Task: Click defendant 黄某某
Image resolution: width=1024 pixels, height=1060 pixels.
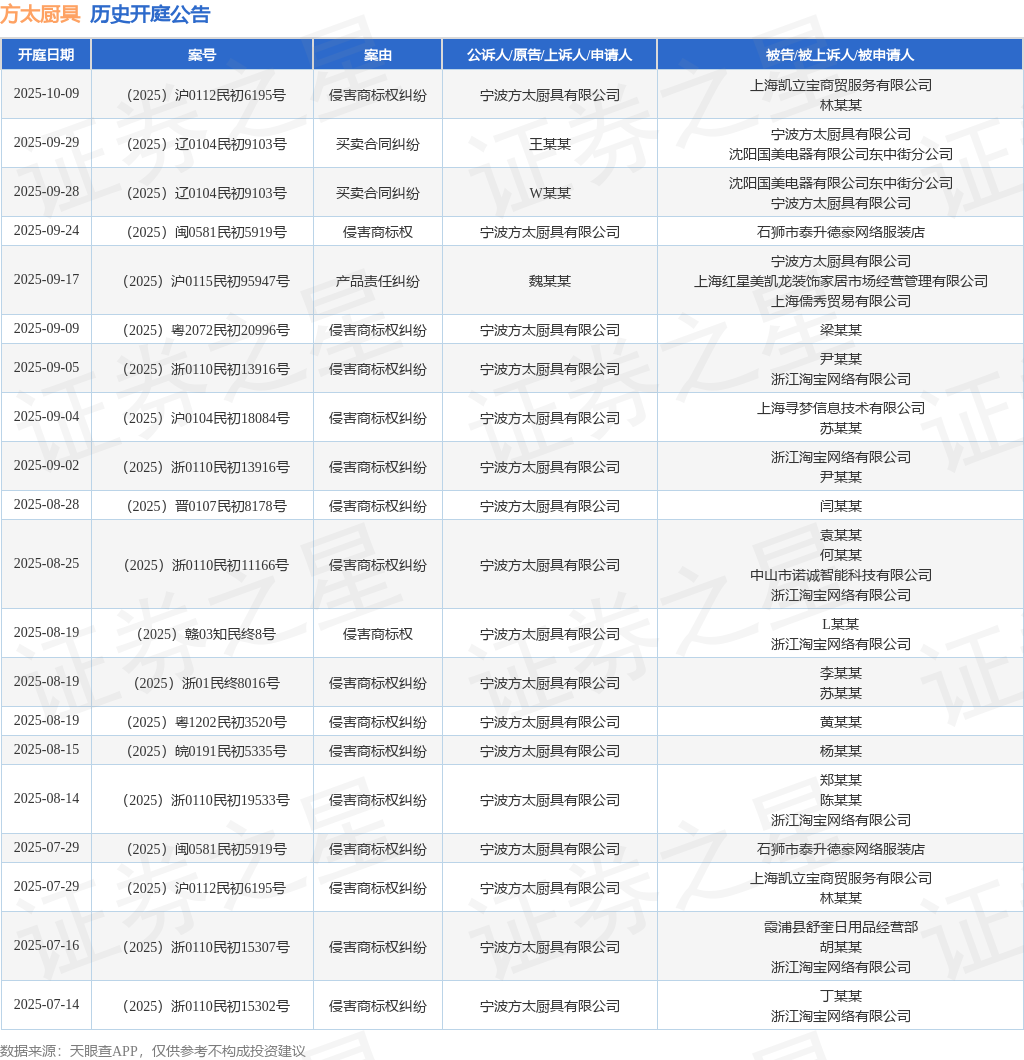Action: (x=840, y=723)
